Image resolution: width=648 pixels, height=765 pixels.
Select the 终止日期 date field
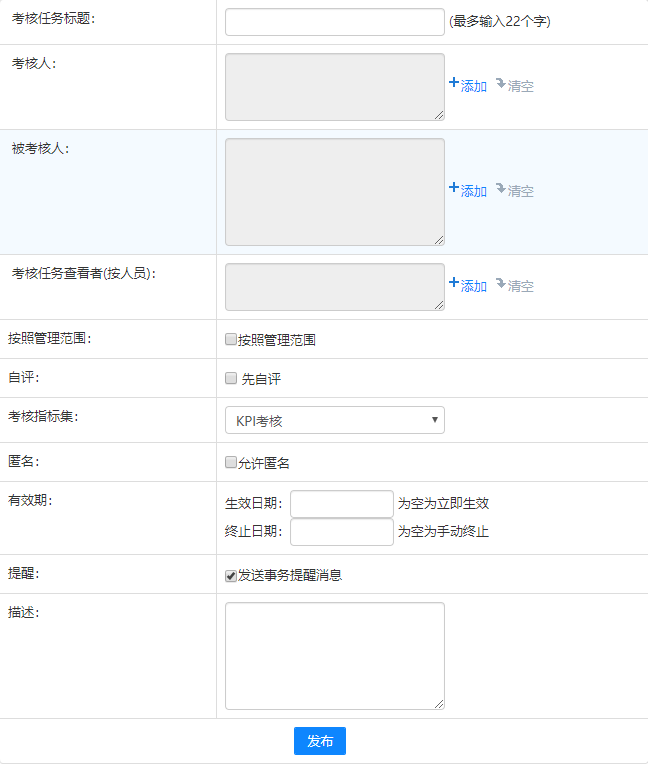(x=342, y=531)
